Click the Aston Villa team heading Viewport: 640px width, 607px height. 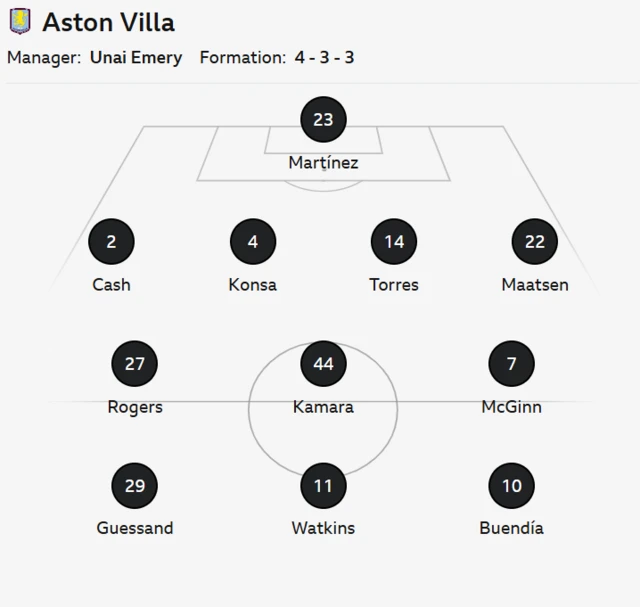click(108, 22)
